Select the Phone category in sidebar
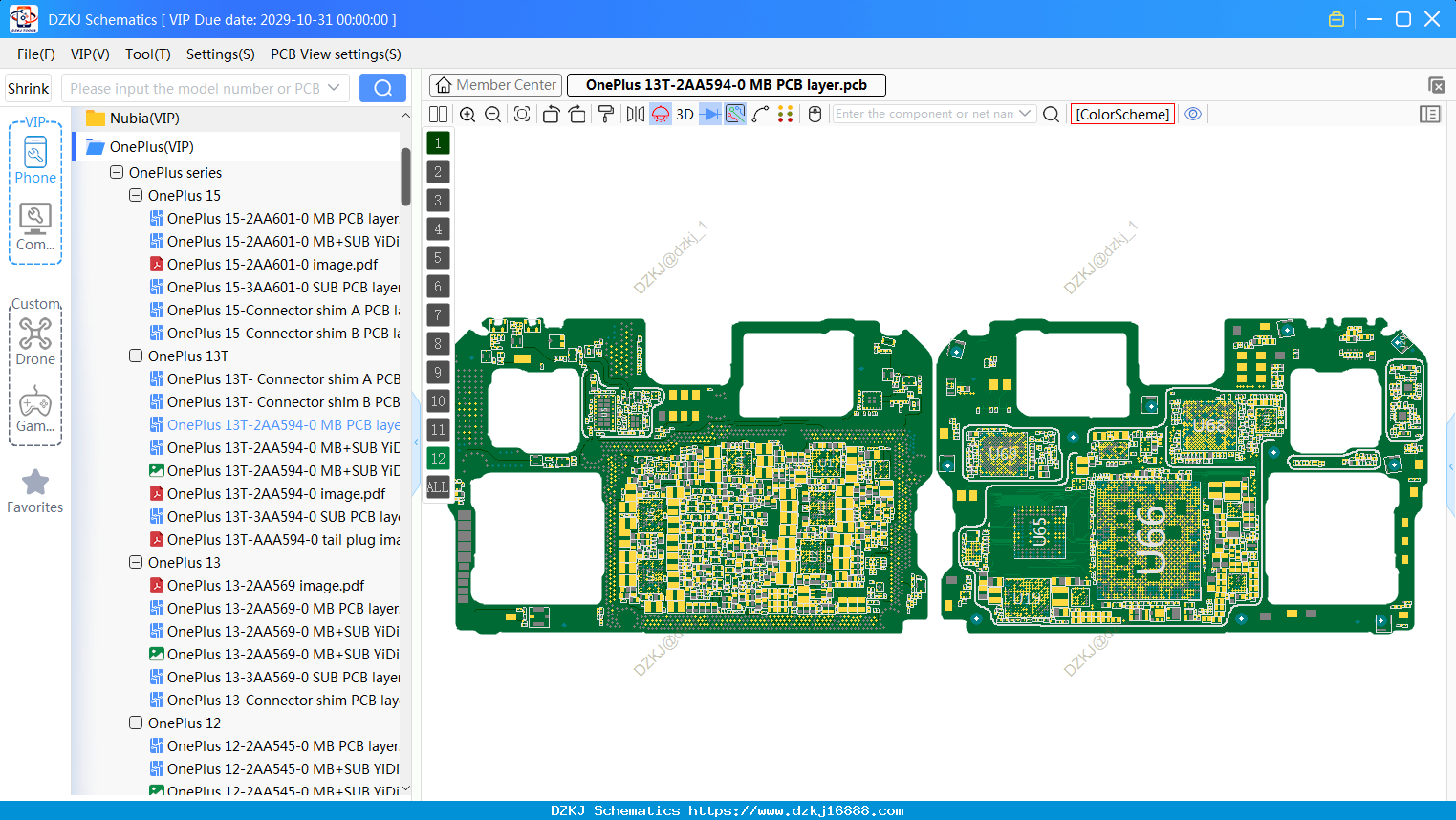1456x820 pixels. pyautogui.click(x=35, y=161)
